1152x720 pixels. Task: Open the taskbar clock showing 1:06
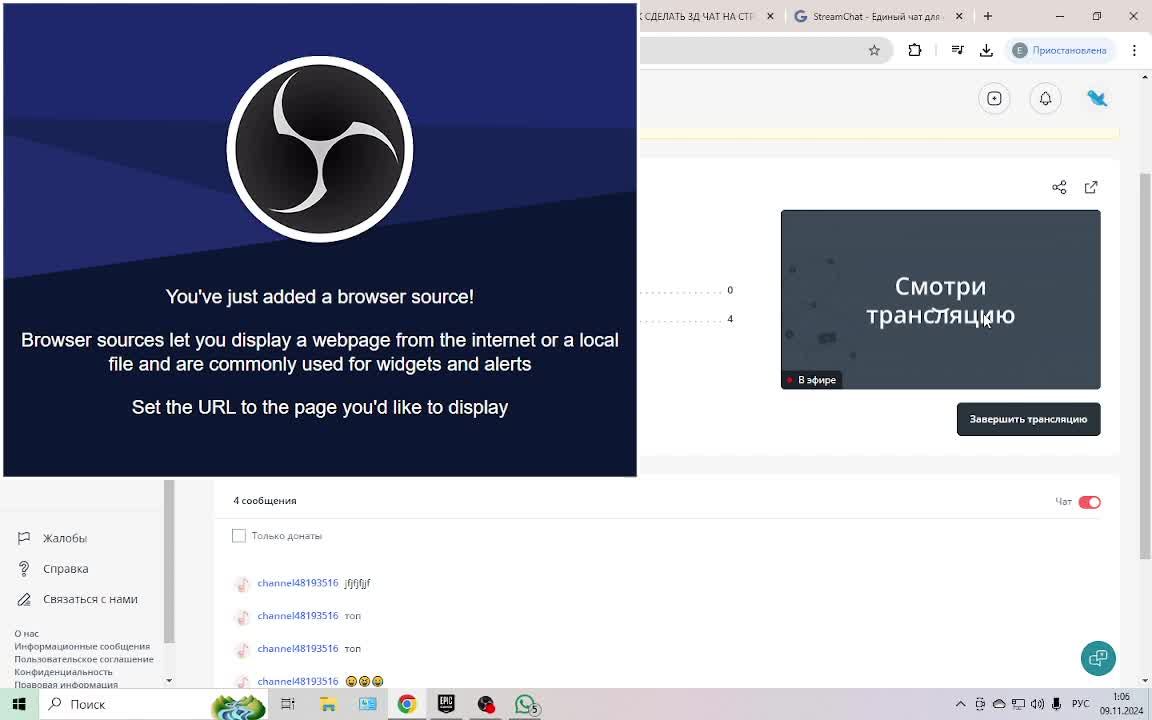tap(1121, 705)
